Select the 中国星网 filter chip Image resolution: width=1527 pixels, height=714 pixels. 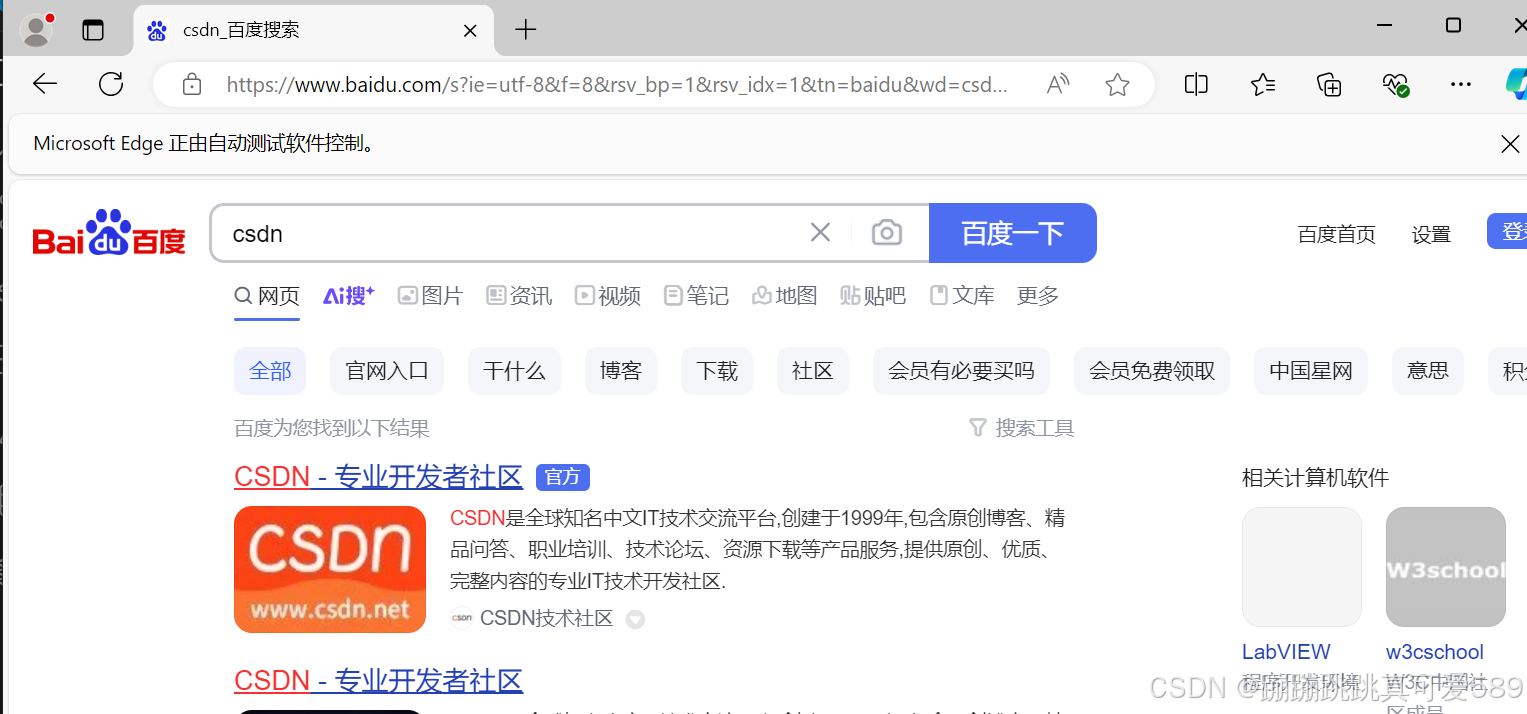[x=1311, y=371]
